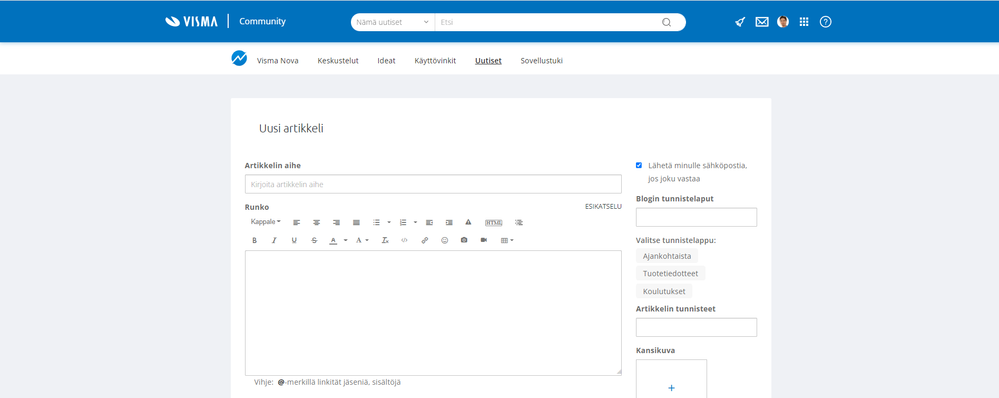Select the Ajankohtaista tag
Image resolution: width=999 pixels, height=398 pixels.
pos(667,255)
